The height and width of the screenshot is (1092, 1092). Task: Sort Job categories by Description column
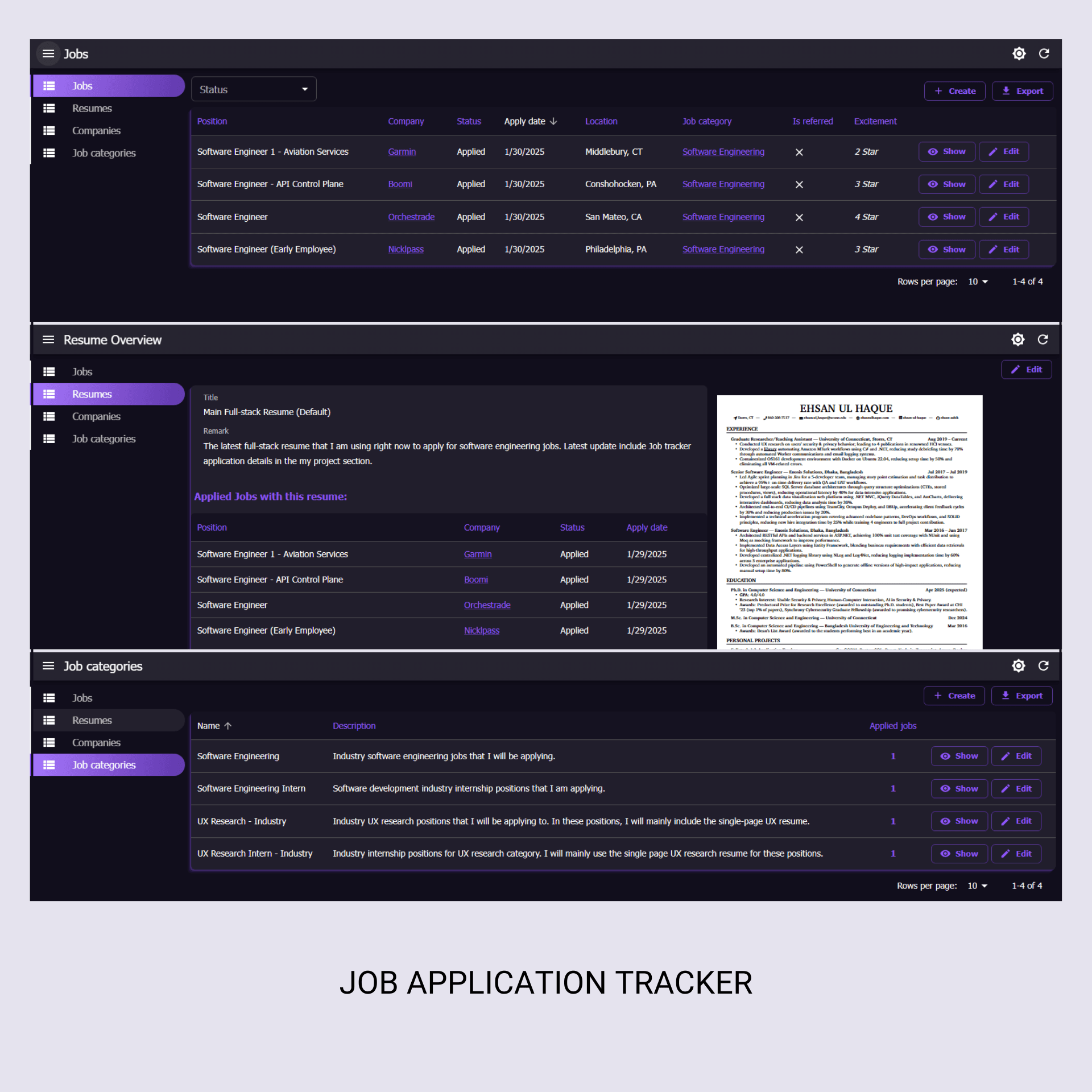[x=354, y=726]
